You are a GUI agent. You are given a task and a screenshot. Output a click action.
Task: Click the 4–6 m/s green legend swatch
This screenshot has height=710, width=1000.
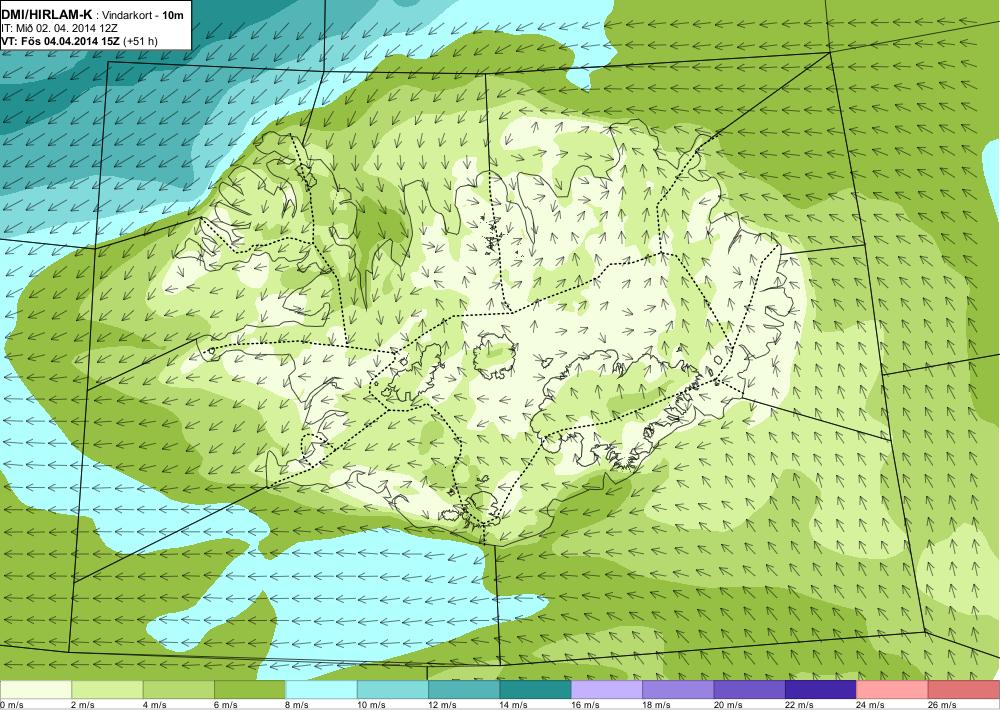(179, 690)
